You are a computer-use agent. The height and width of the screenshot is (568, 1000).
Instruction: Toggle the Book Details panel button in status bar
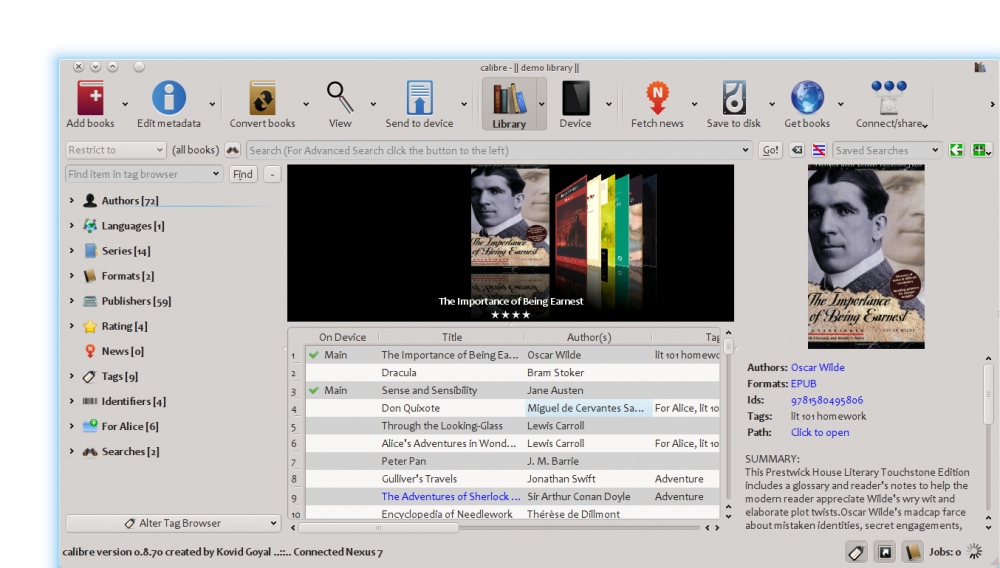912,552
